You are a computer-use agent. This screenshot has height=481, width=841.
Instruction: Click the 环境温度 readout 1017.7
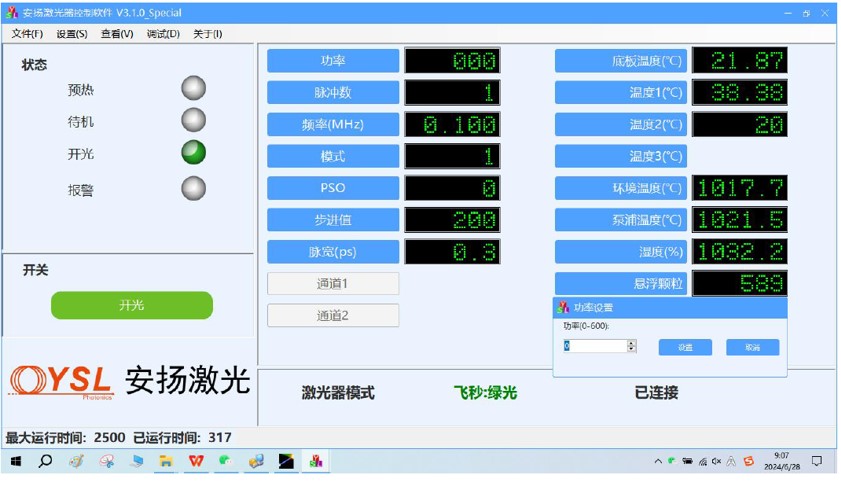click(x=740, y=188)
